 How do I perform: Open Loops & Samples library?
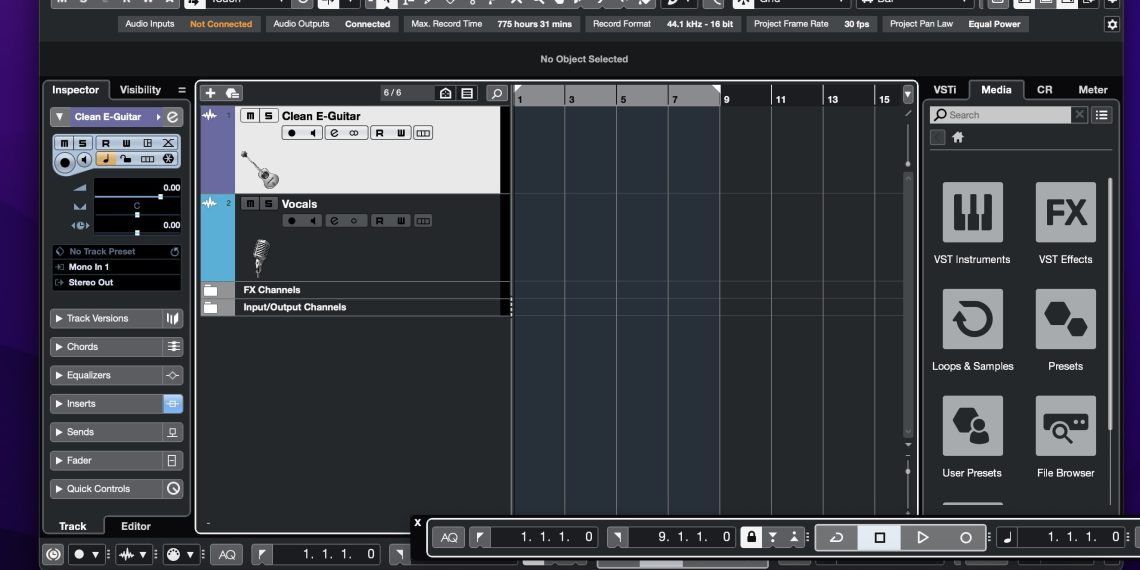tap(972, 319)
